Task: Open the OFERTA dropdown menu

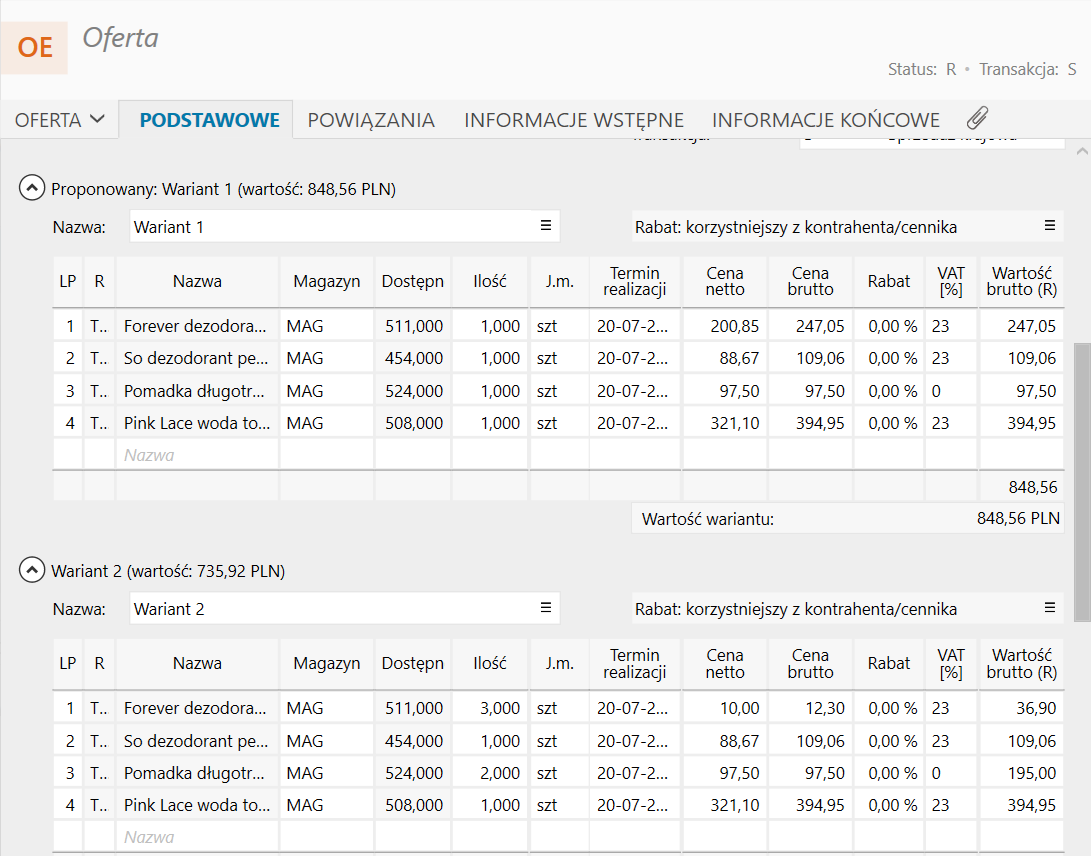Action: [x=59, y=120]
